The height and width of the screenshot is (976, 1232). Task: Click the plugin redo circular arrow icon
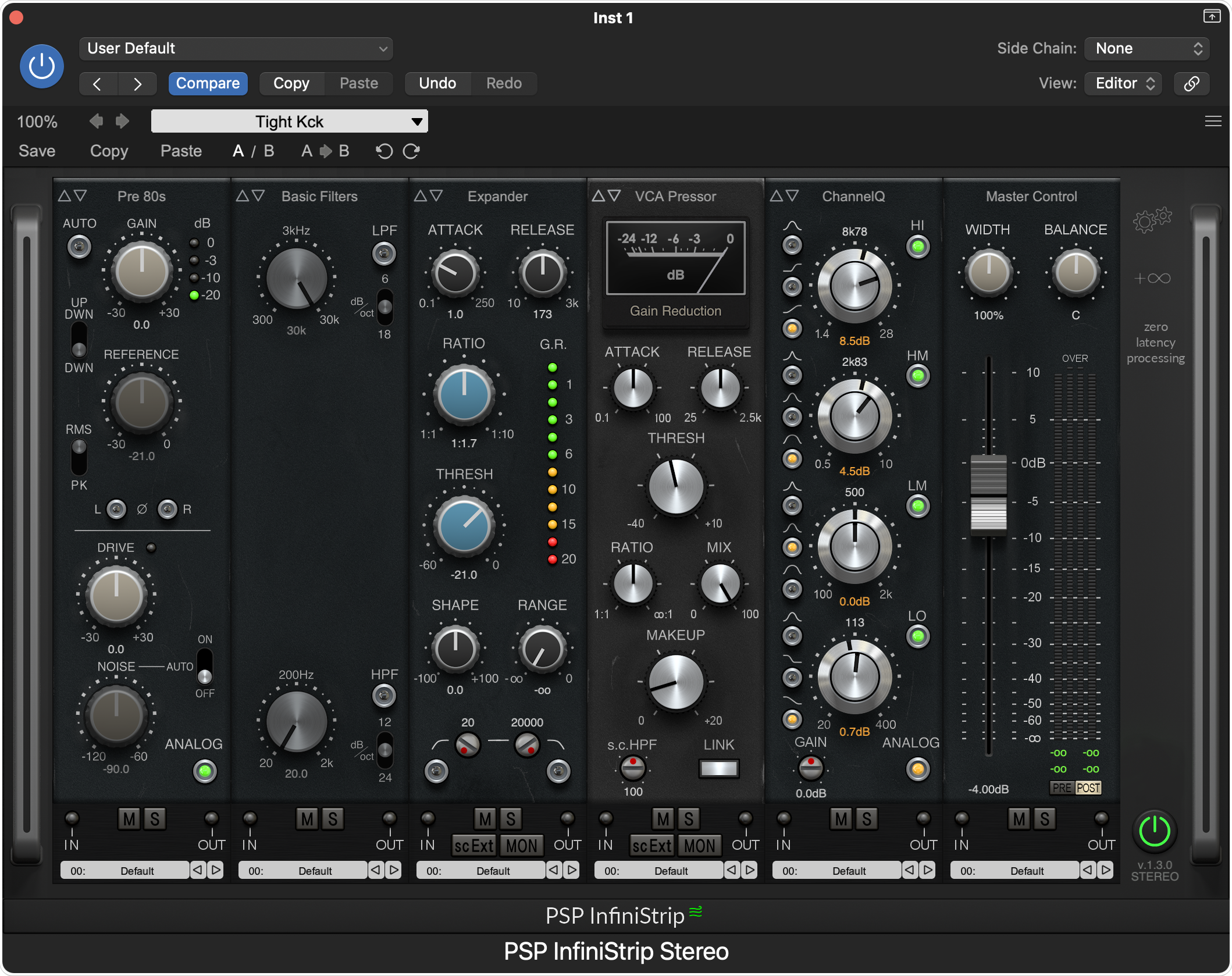(411, 151)
